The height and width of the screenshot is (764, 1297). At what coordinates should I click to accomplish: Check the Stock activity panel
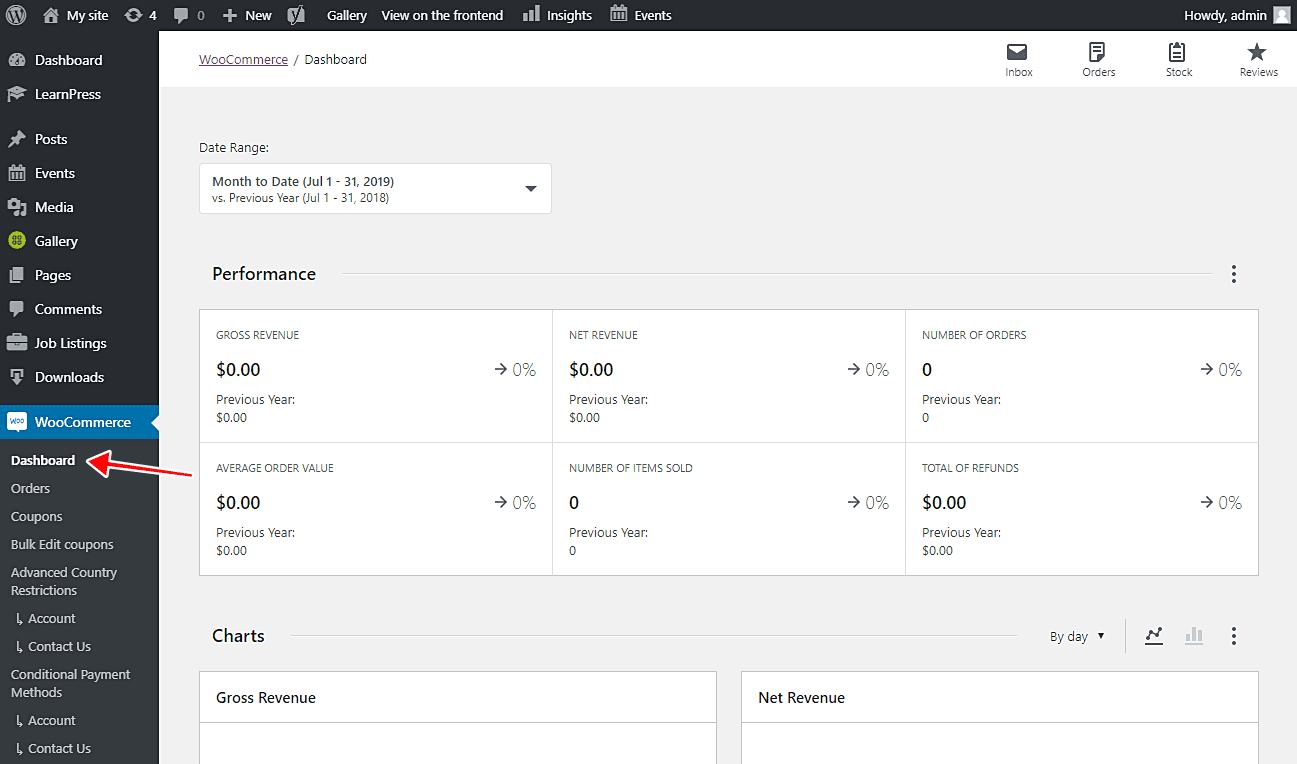coord(1178,58)
